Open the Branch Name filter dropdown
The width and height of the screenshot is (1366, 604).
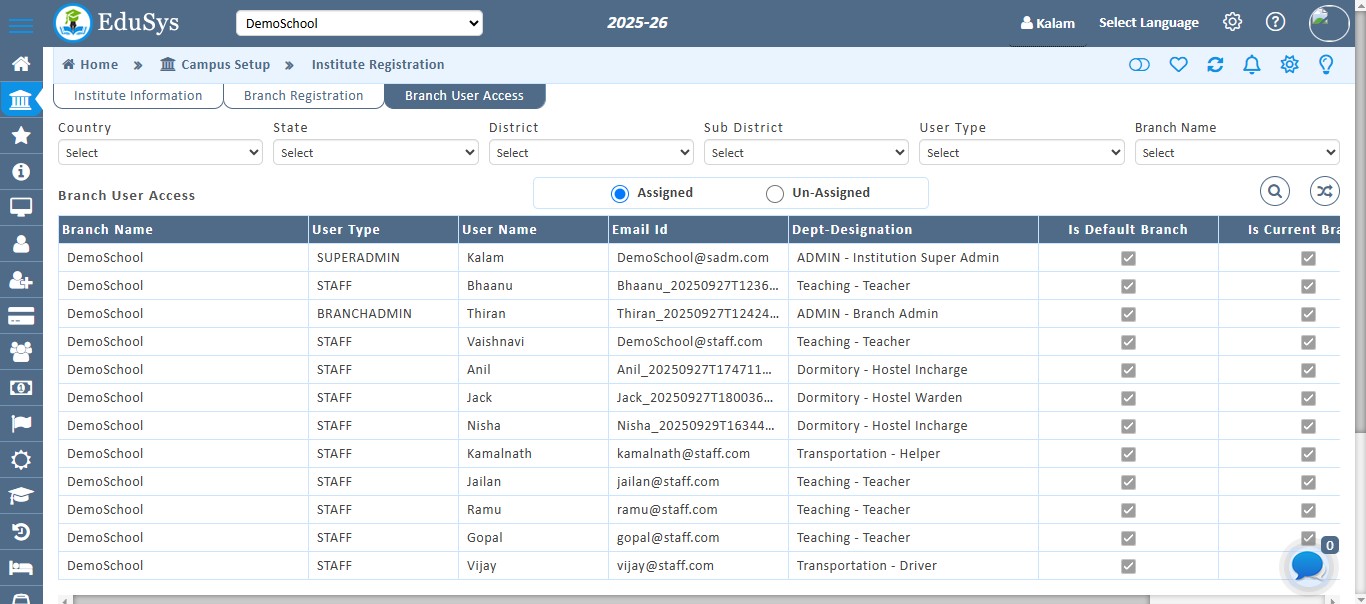1237,152
